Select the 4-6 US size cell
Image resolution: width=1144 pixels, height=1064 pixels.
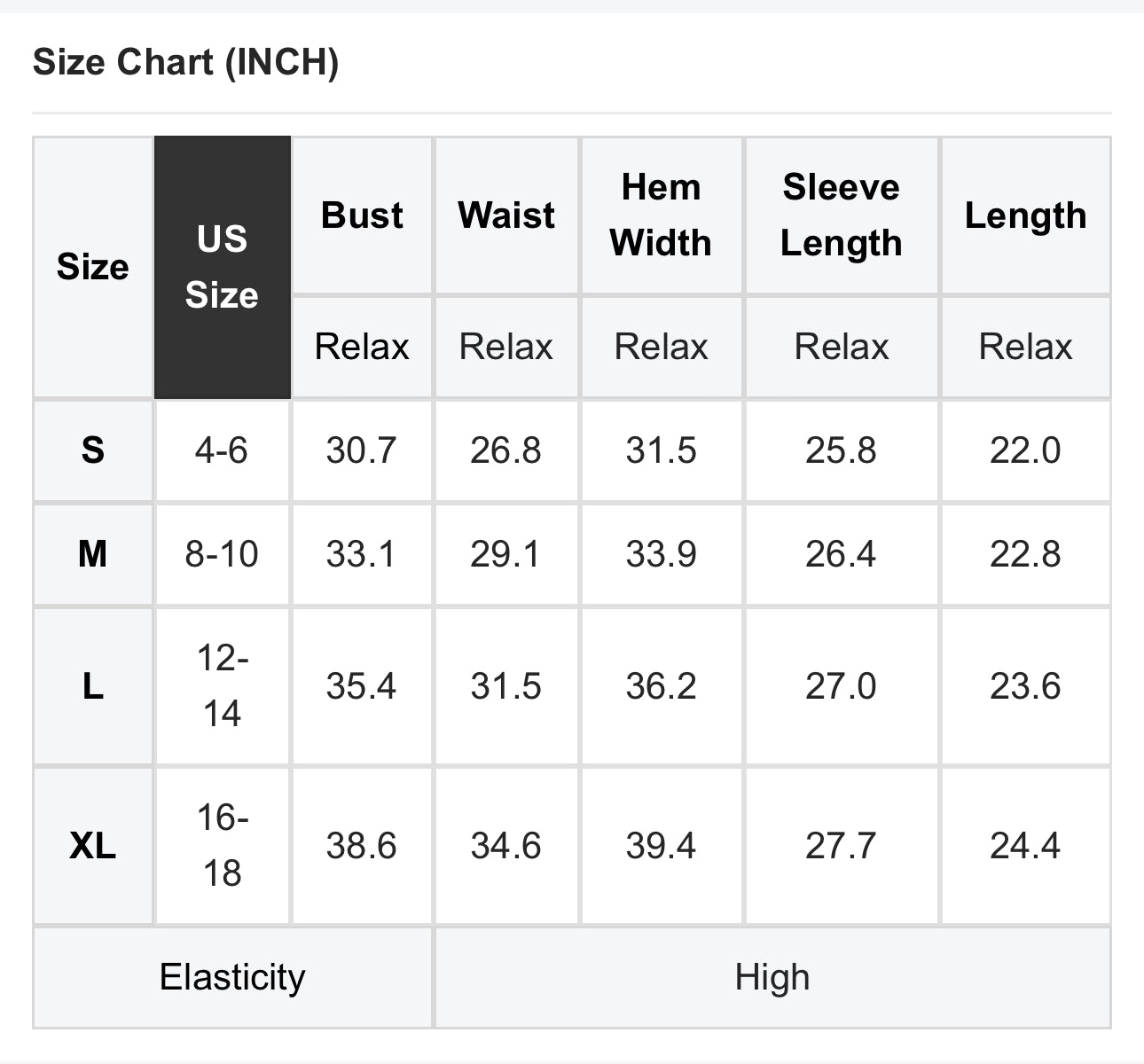(x=222, y=450)
